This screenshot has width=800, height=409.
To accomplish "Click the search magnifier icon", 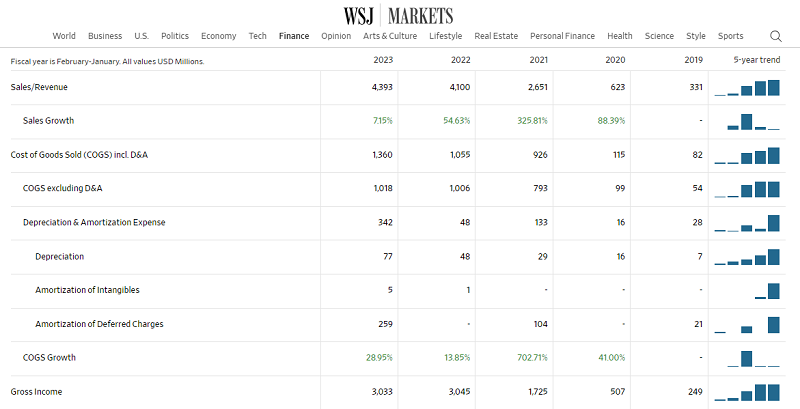I will [776, 36].
